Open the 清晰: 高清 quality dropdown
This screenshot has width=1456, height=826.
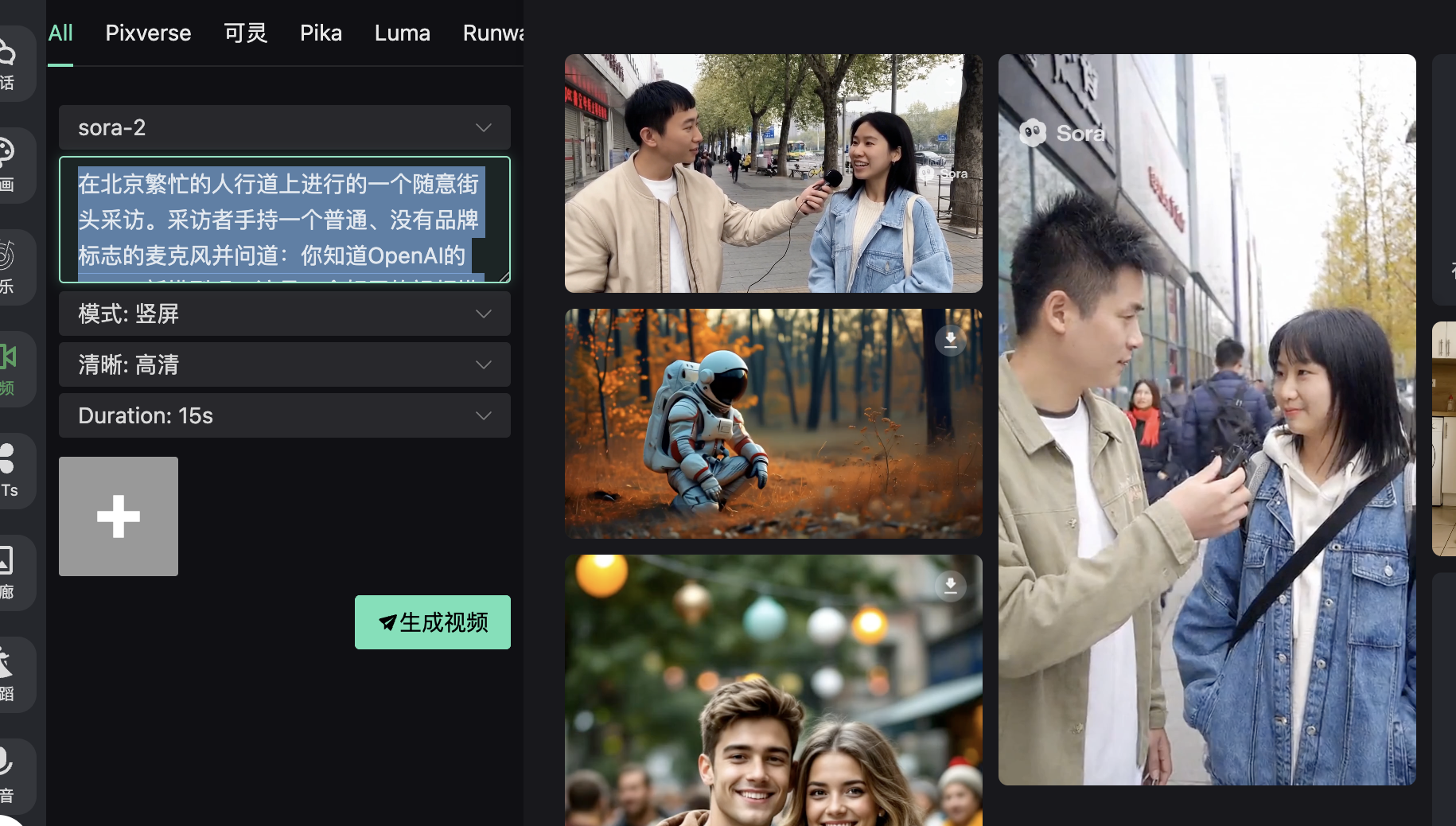pos(284,364)
